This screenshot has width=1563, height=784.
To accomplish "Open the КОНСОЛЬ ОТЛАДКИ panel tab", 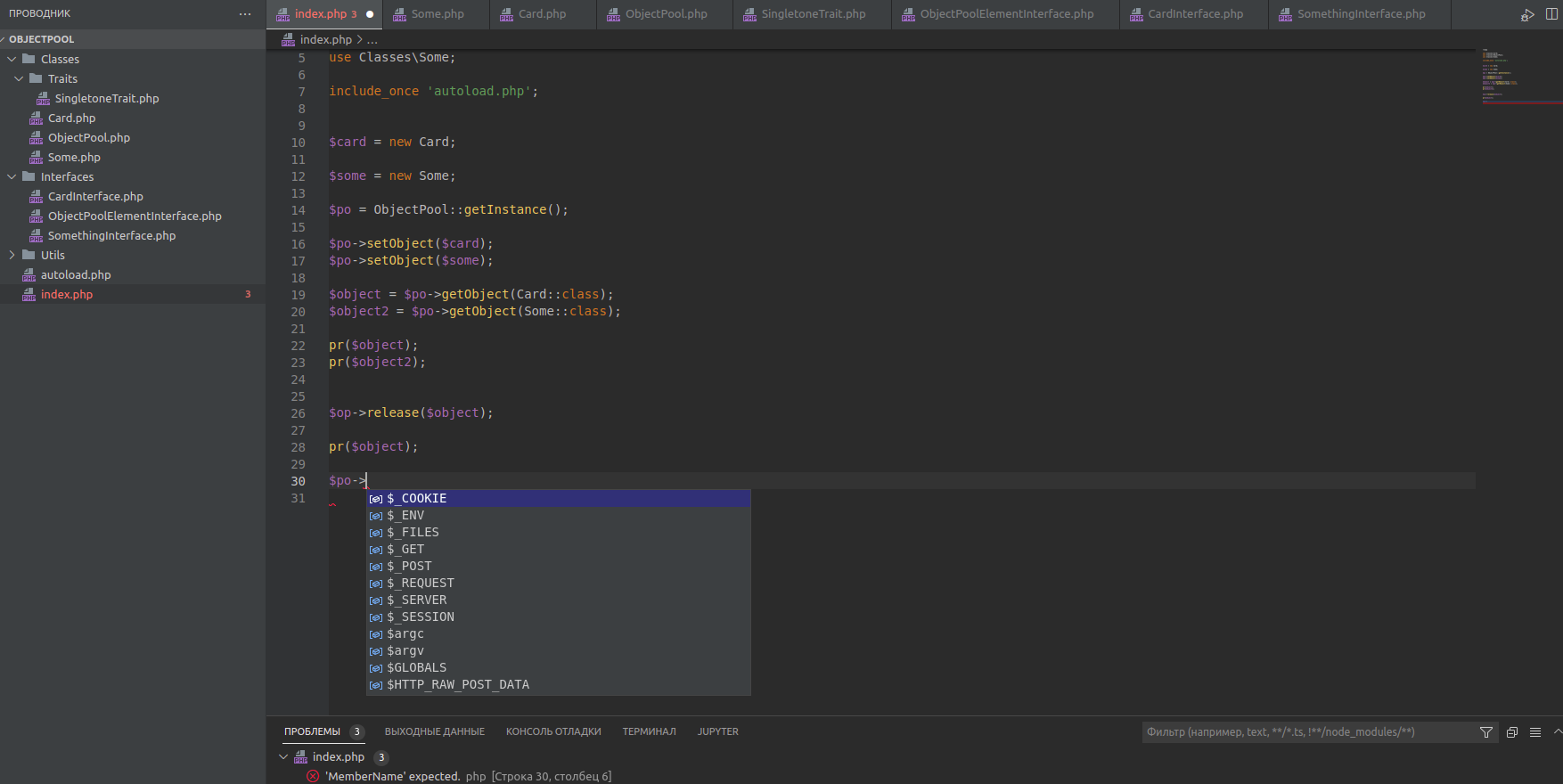I will pyautogui.click(x=553, y=732).
